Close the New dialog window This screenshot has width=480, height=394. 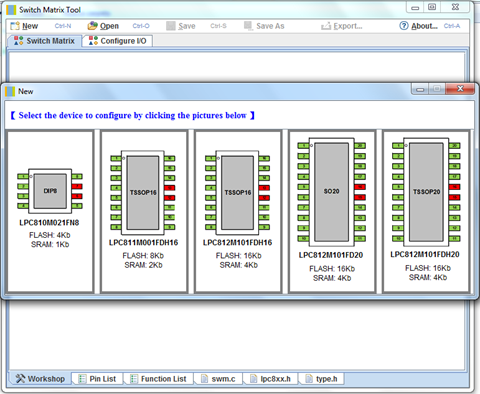click(460, 89)
